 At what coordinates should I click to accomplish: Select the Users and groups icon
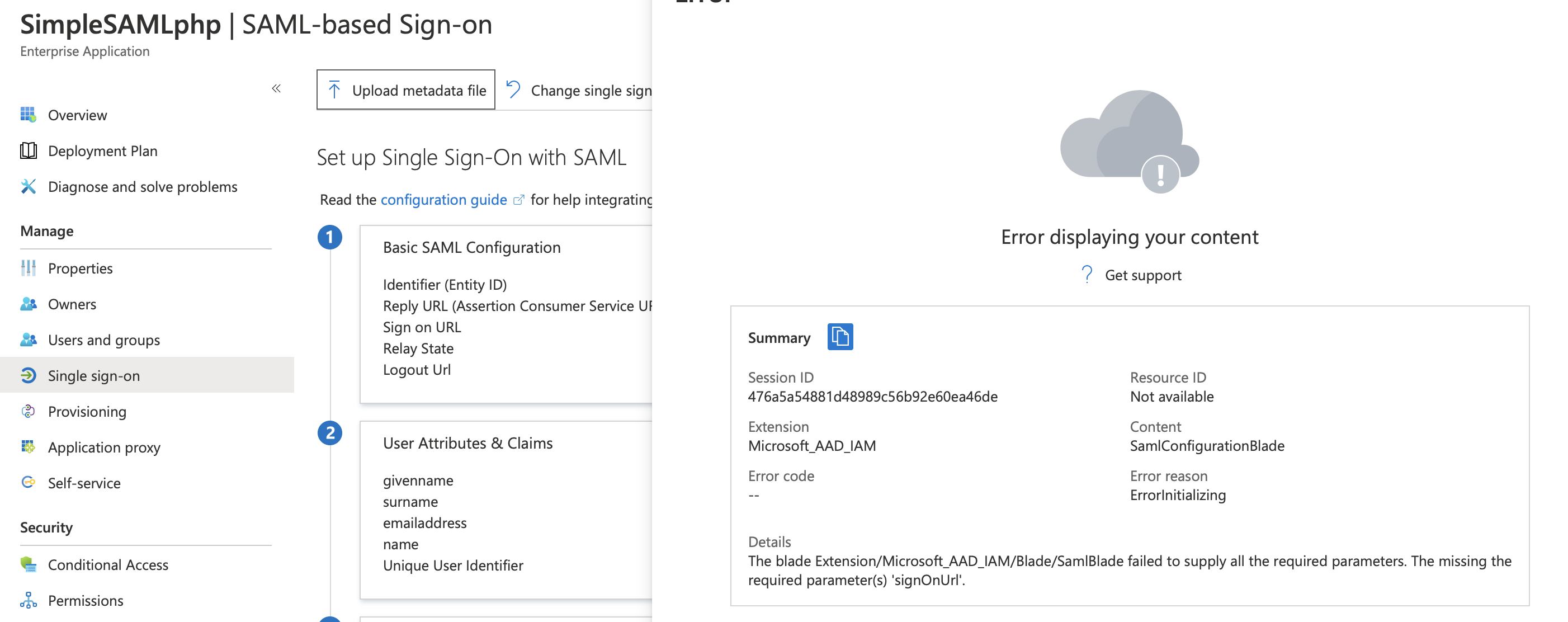(28, 340)
